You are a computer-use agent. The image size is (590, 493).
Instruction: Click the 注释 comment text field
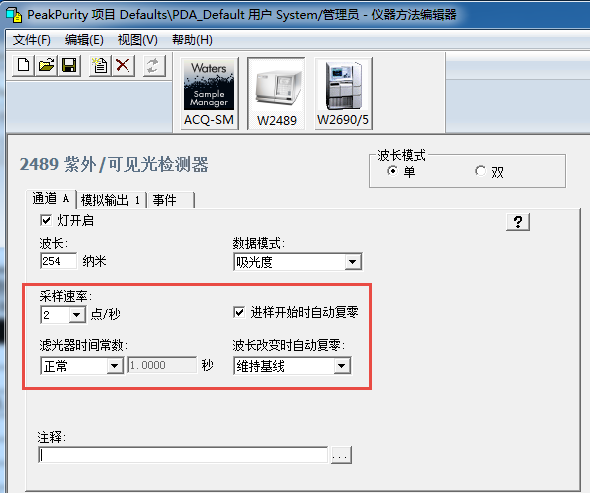183,455
